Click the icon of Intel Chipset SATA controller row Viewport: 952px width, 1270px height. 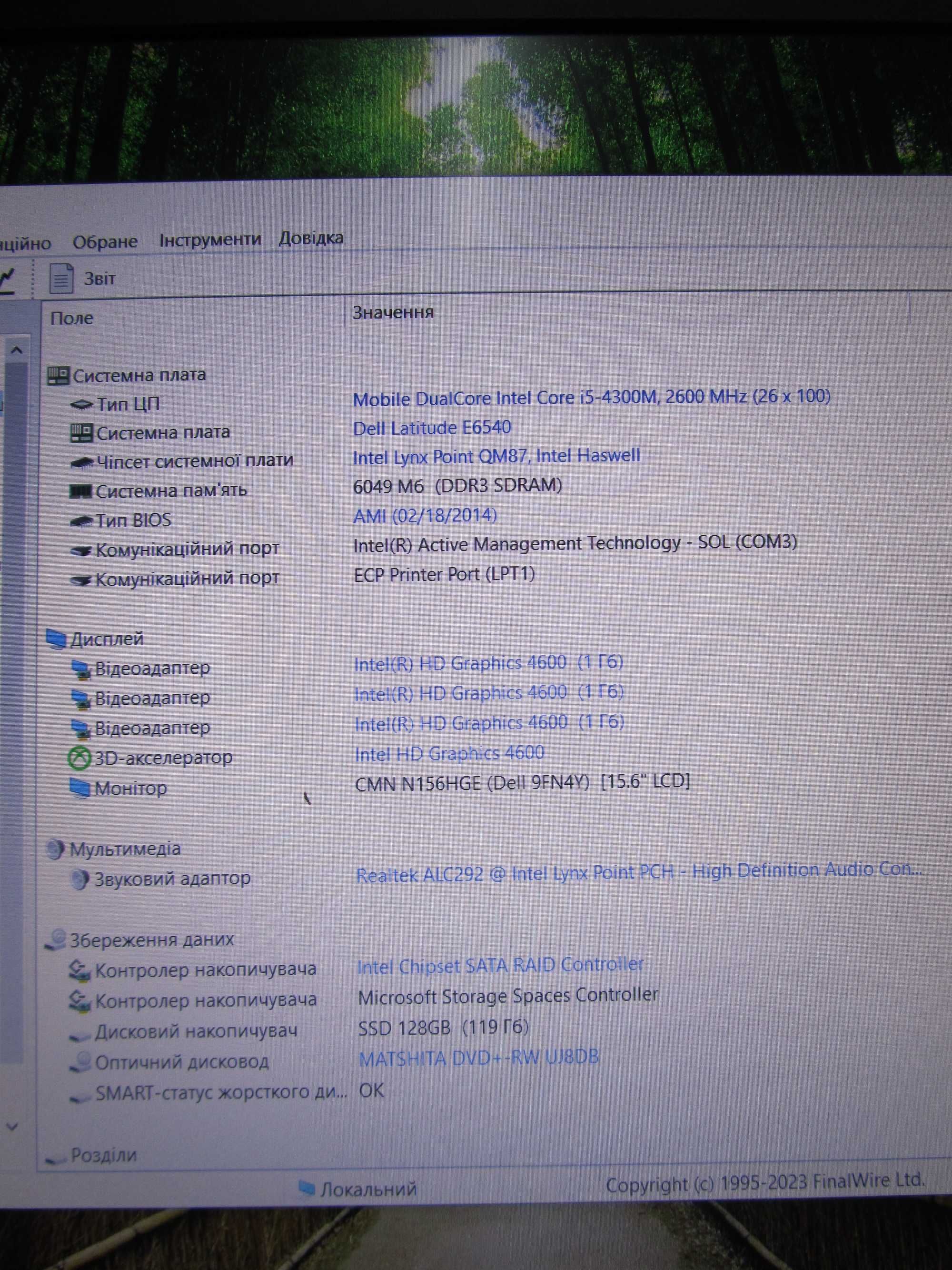(x=79, y=971)
